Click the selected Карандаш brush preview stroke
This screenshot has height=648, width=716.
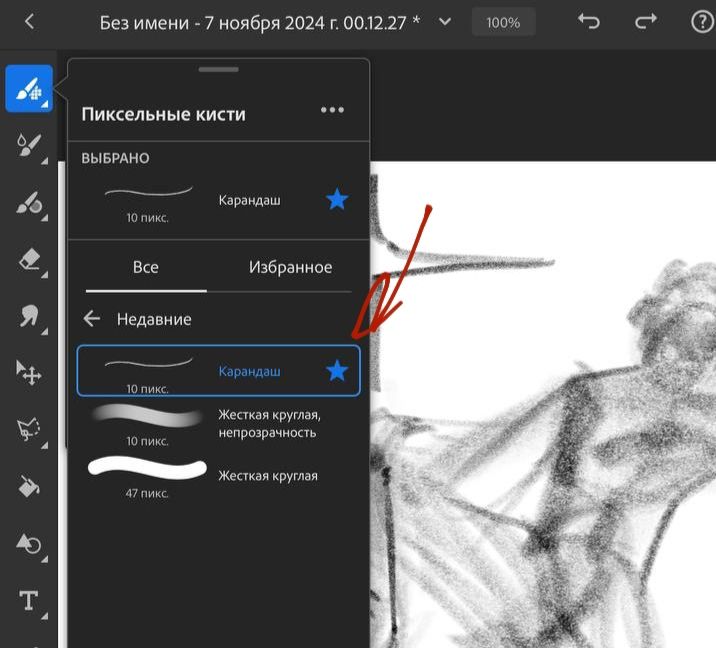[148, 191]
